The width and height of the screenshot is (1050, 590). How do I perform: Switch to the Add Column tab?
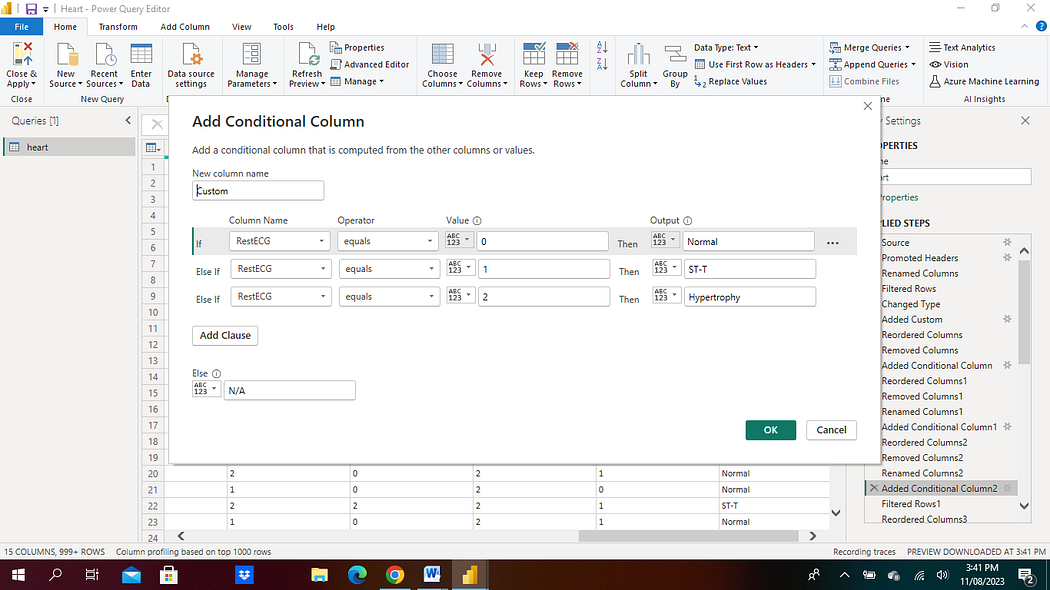[185, 27]
